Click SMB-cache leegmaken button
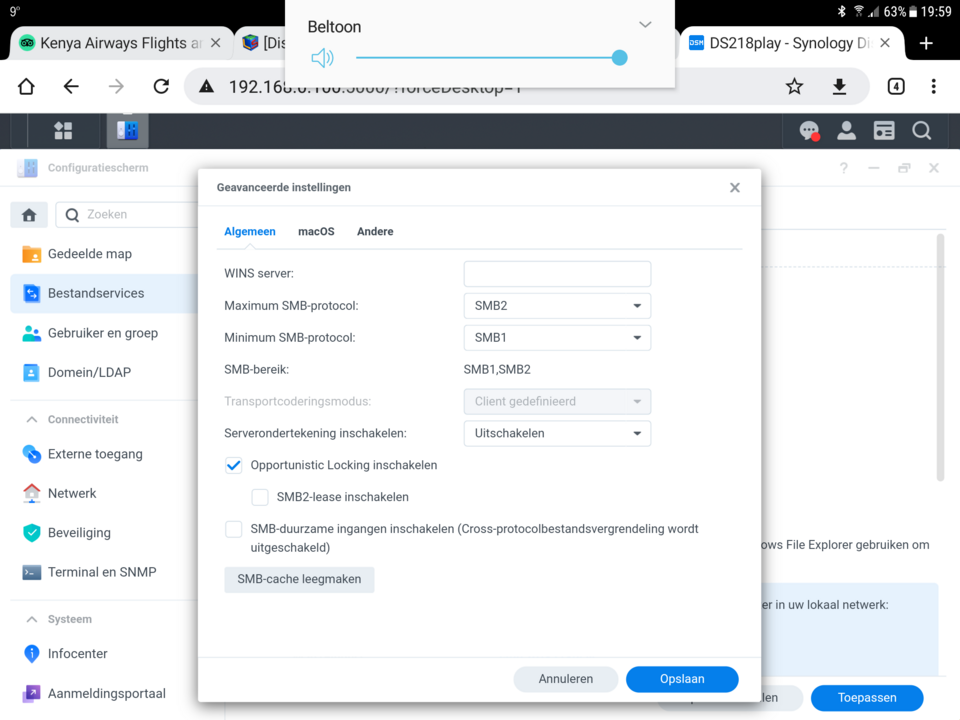The height and width of the screenshot is (720, 960). click(299, 579)
